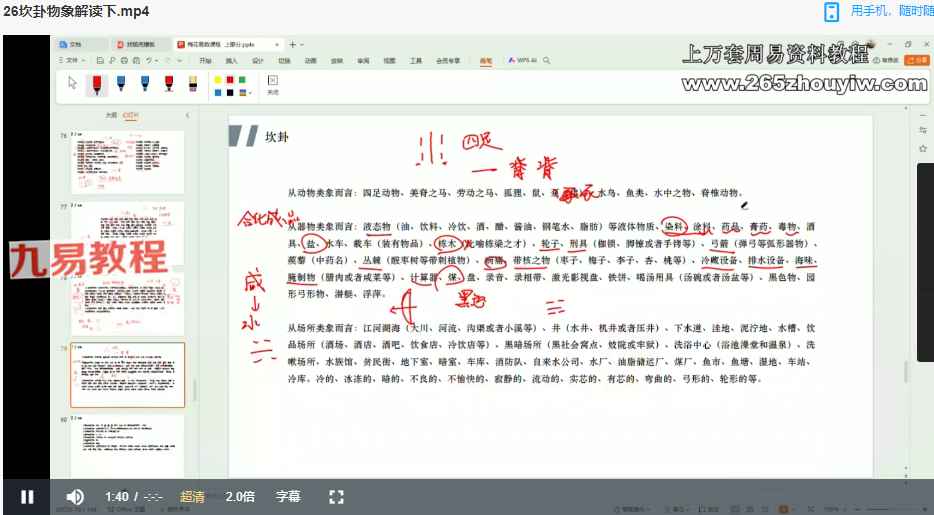Click the save icon in quick access toolbar
Image resolution: width=934 pixels, height=515 pixels.
click(100, 60)
